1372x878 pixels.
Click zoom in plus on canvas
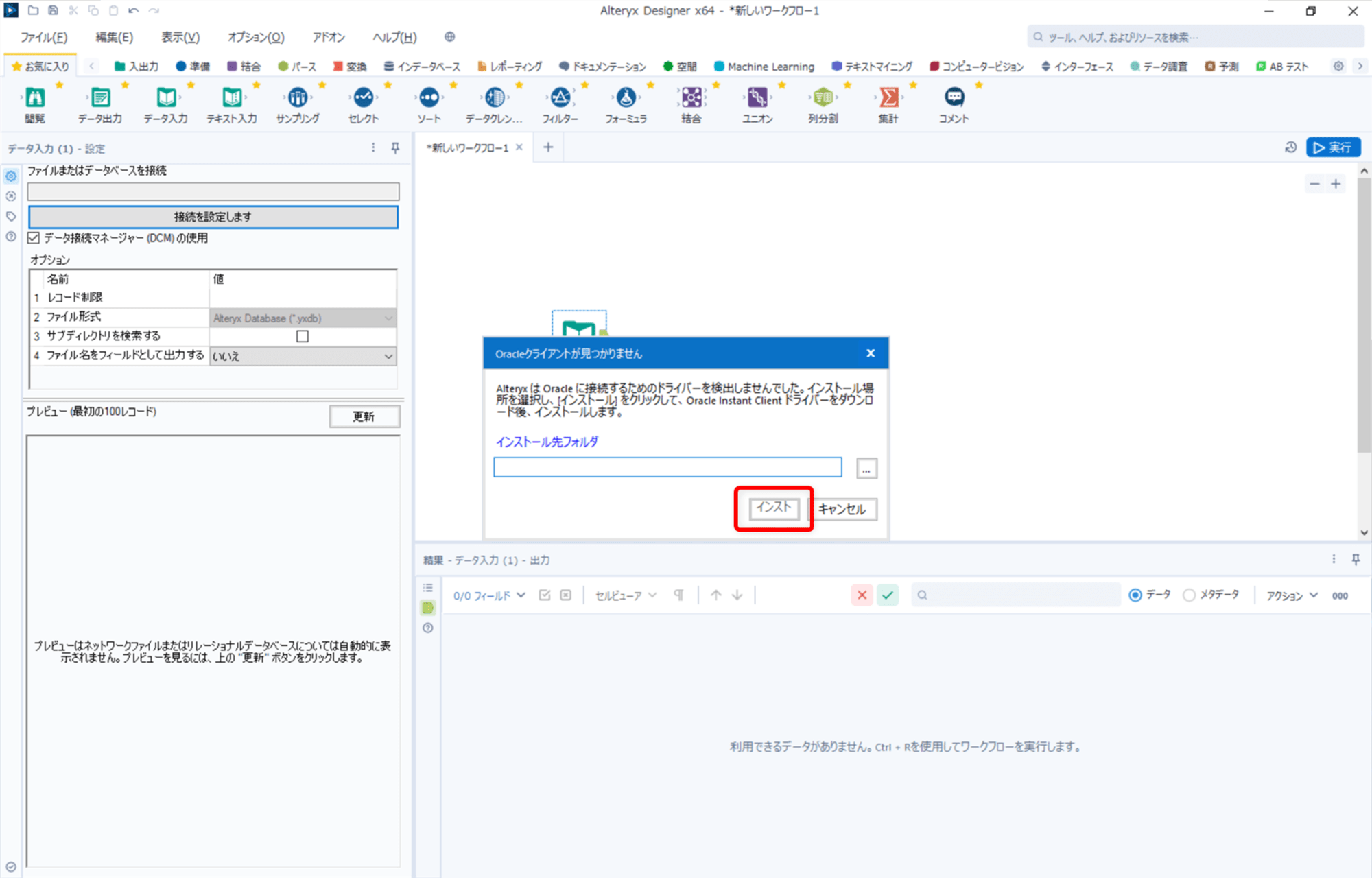(x=1336, y=184)
